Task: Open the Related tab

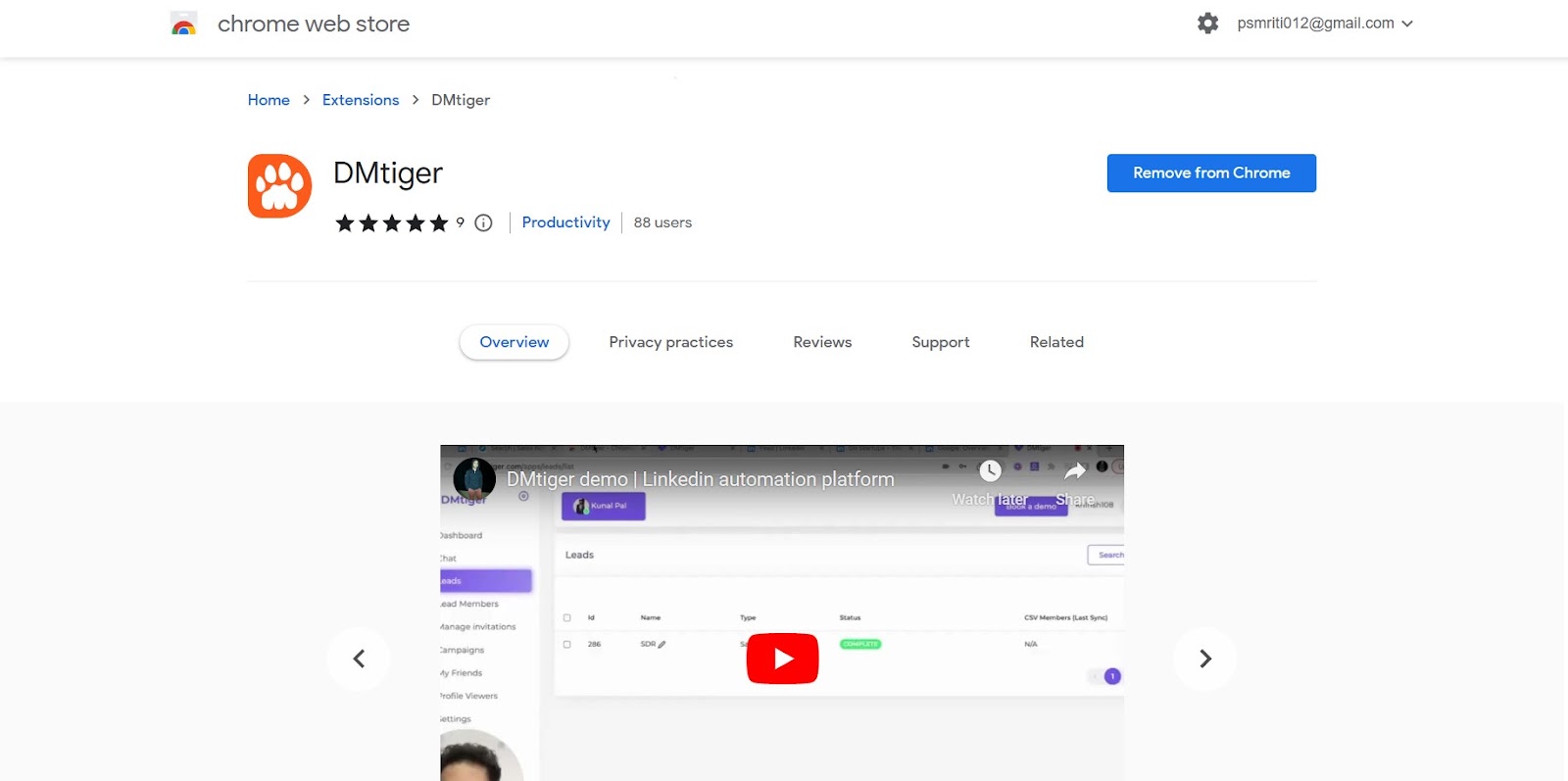Action: [1056, 342]
